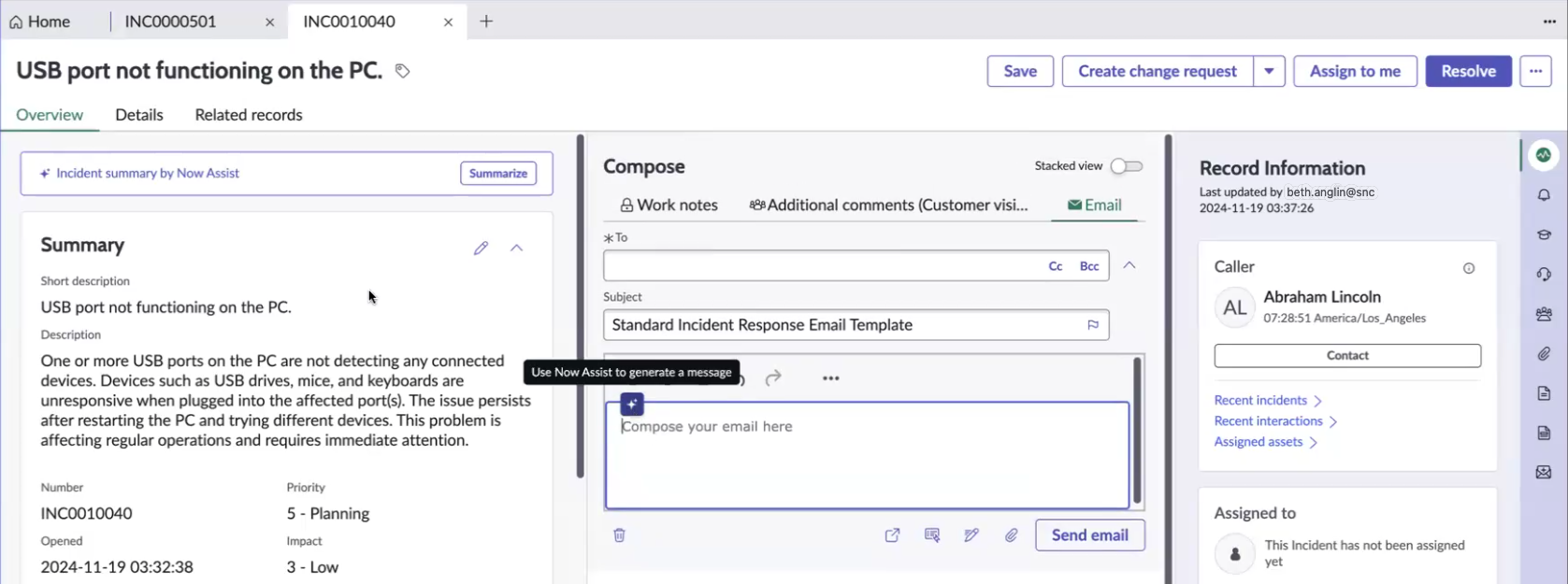The height and width of the screenshot is (584, 1568).
Task: Click Assign to me
Action: 1355,71
